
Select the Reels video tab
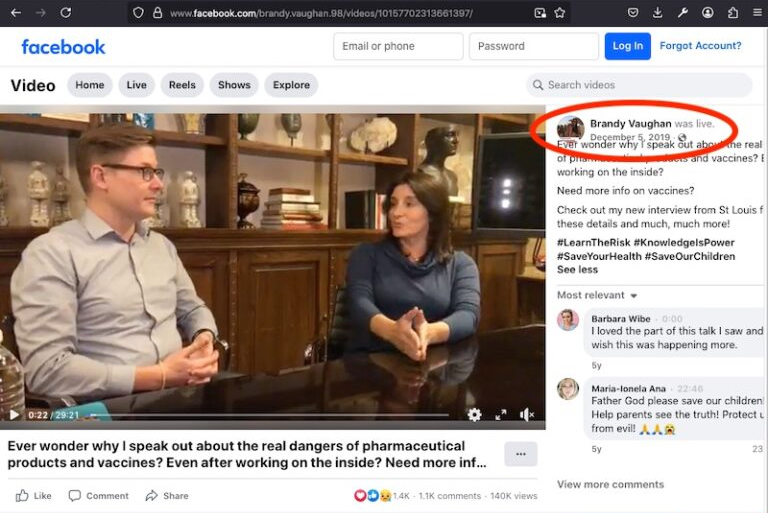point(182,85)
